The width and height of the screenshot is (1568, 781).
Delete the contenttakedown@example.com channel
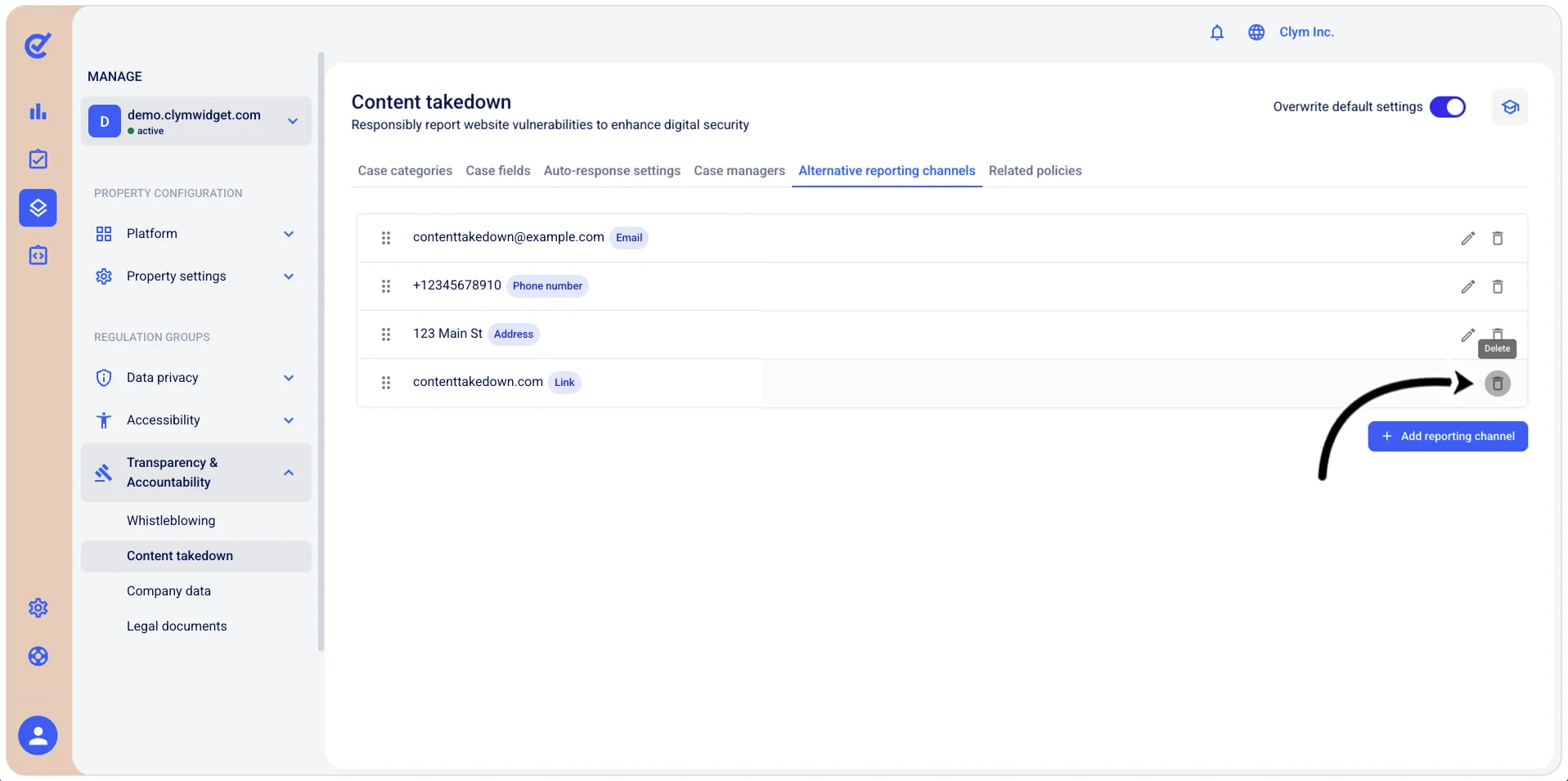click(x=1498, y=238)
